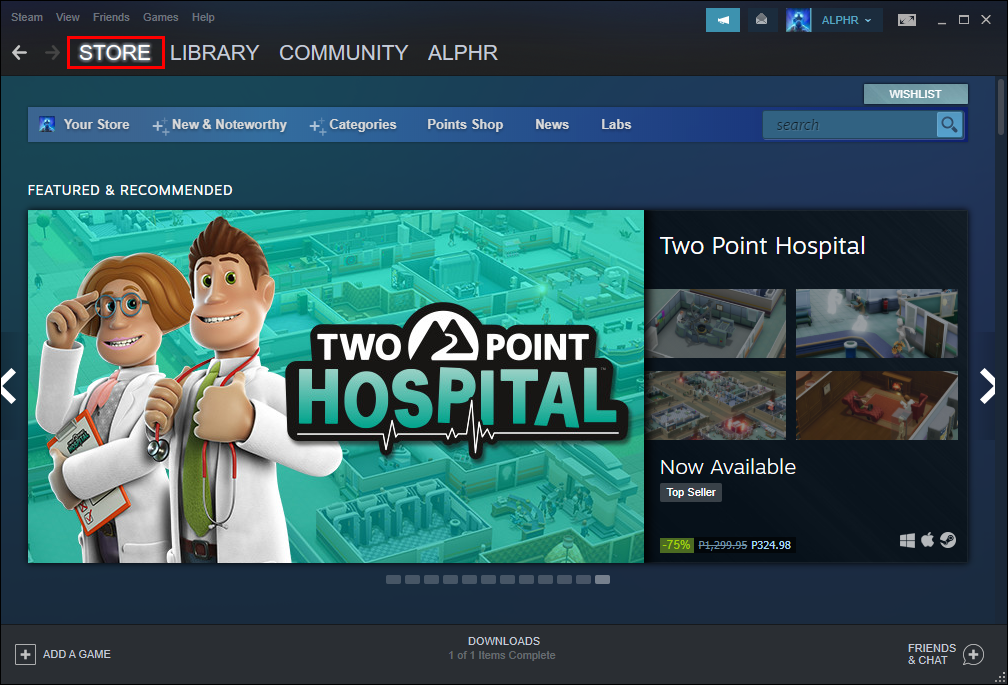This screenshot has height=685, width=1008.
Task: Open the Labs link
Action: (616, 125)
